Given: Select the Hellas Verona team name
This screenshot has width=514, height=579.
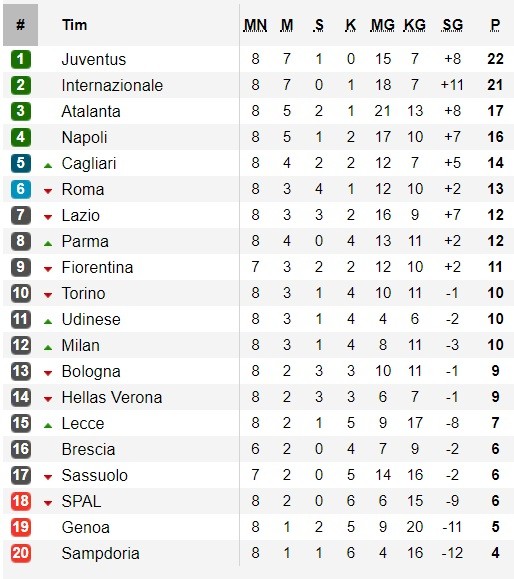Looking at the screenshot, I should point(112,397).
